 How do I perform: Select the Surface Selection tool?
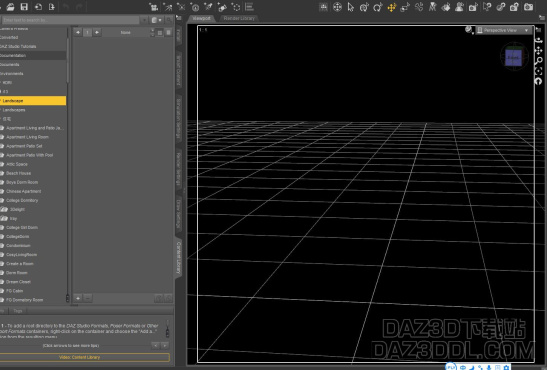tap(446, 7)
